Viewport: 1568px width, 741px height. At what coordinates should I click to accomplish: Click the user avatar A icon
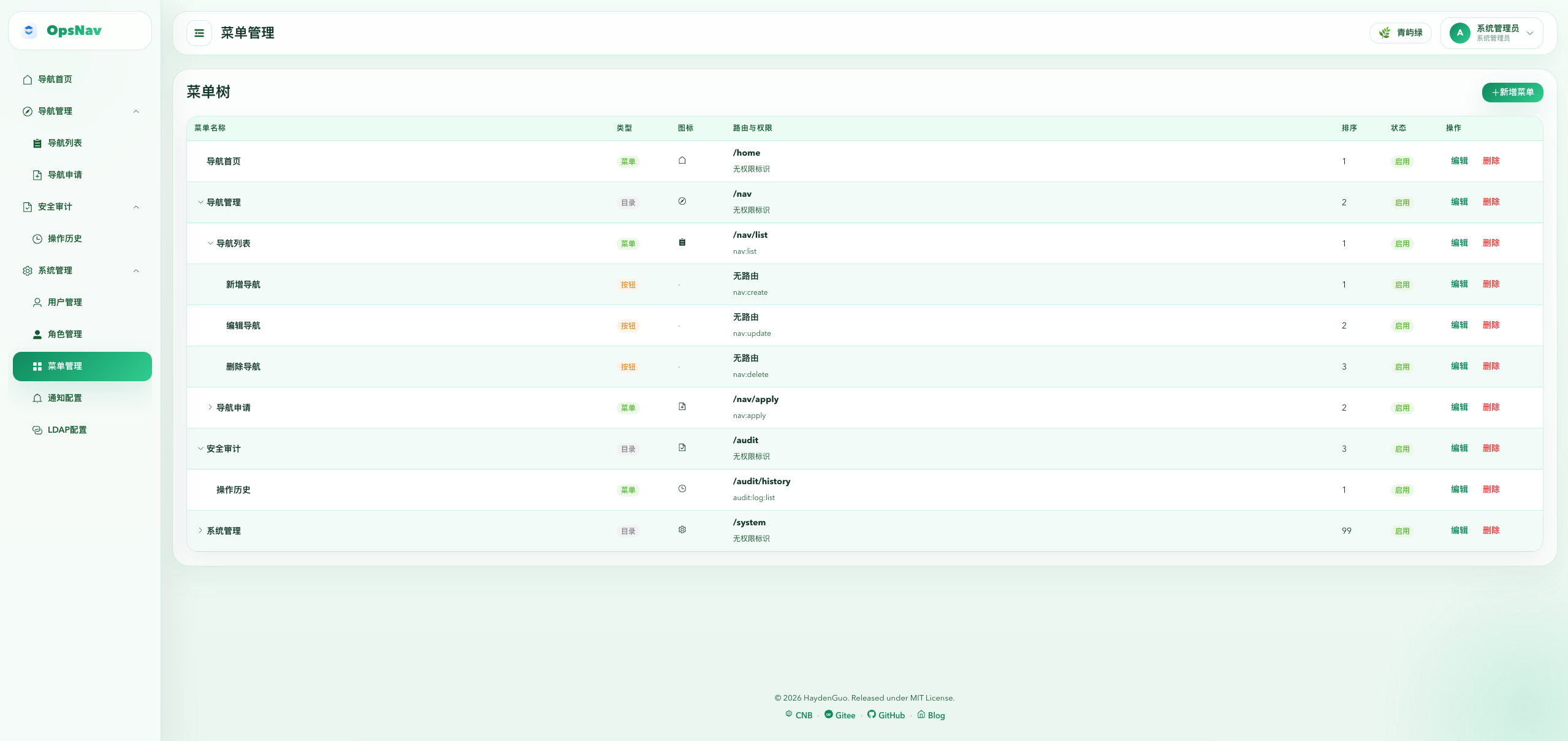click(1460, 33)
